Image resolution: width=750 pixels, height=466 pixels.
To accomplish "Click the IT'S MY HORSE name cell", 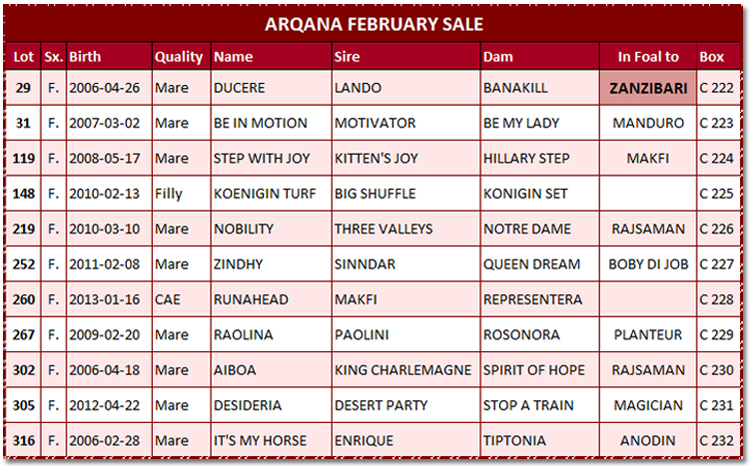I will [x=271, y=440].
